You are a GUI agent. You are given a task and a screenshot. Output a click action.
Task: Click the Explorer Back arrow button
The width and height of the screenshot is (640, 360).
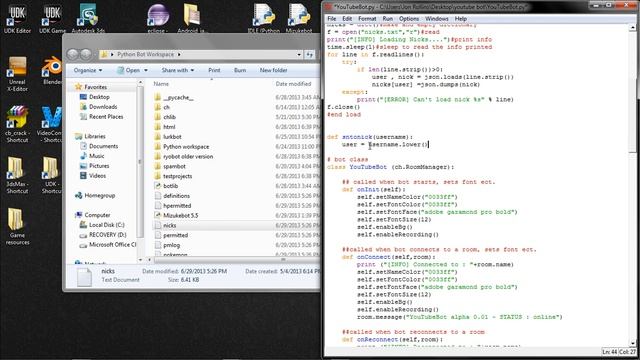tap(73, 54)
